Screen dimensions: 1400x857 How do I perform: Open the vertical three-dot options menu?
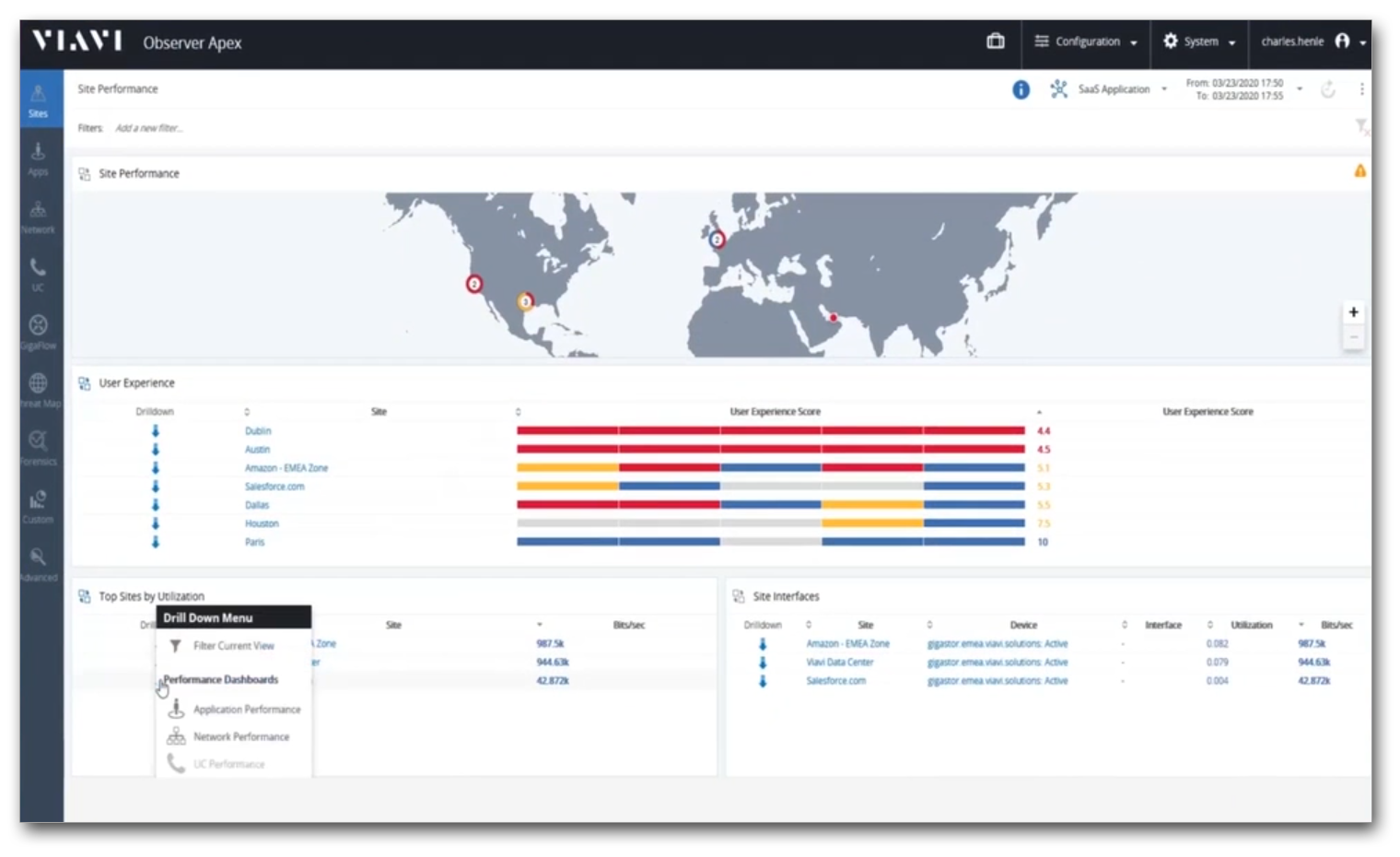1361,89
